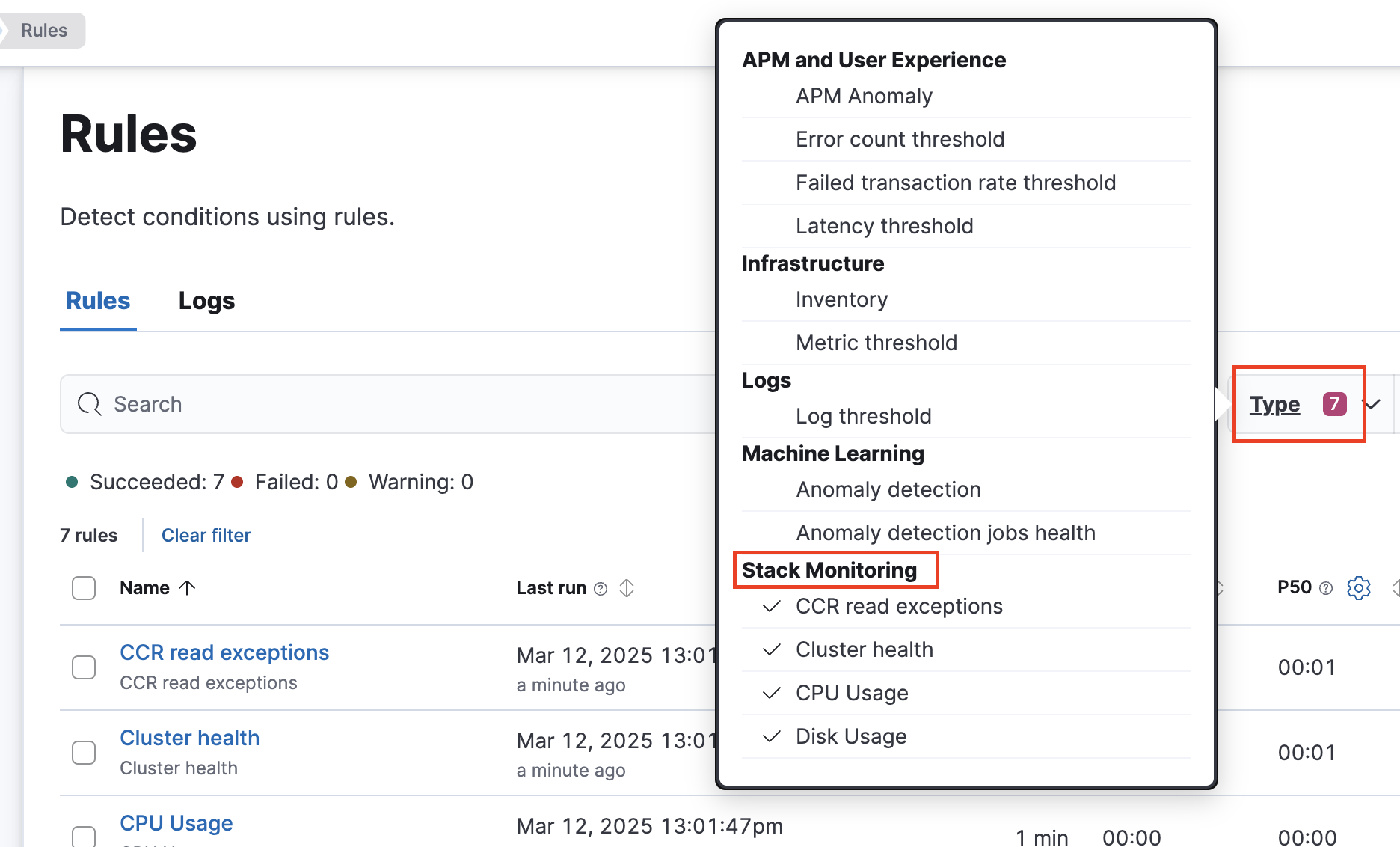
Task: Open the Cluster health rule
Action: tap(189, 738)
